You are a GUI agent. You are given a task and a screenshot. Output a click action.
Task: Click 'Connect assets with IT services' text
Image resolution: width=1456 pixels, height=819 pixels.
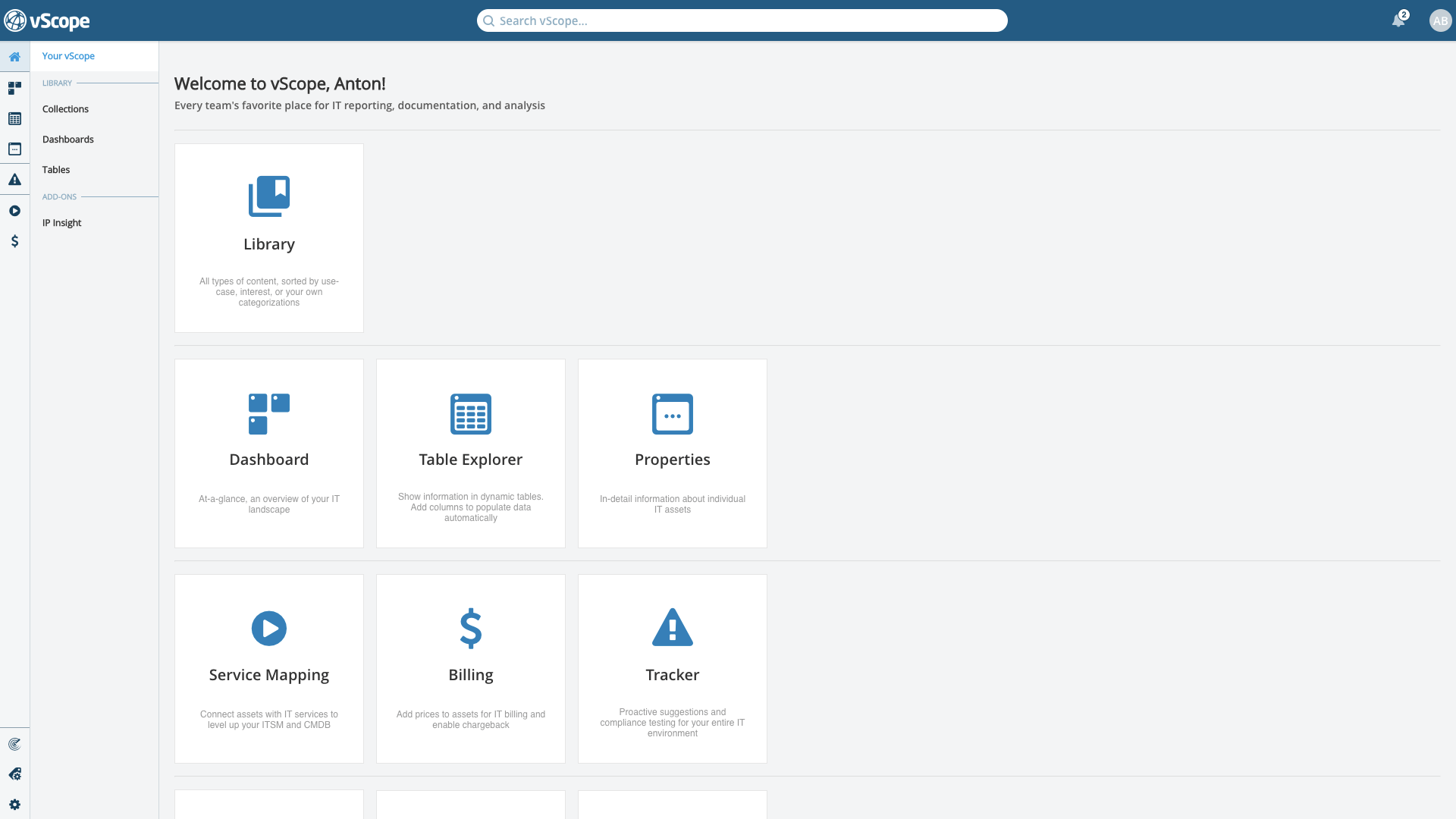[269, 720]
